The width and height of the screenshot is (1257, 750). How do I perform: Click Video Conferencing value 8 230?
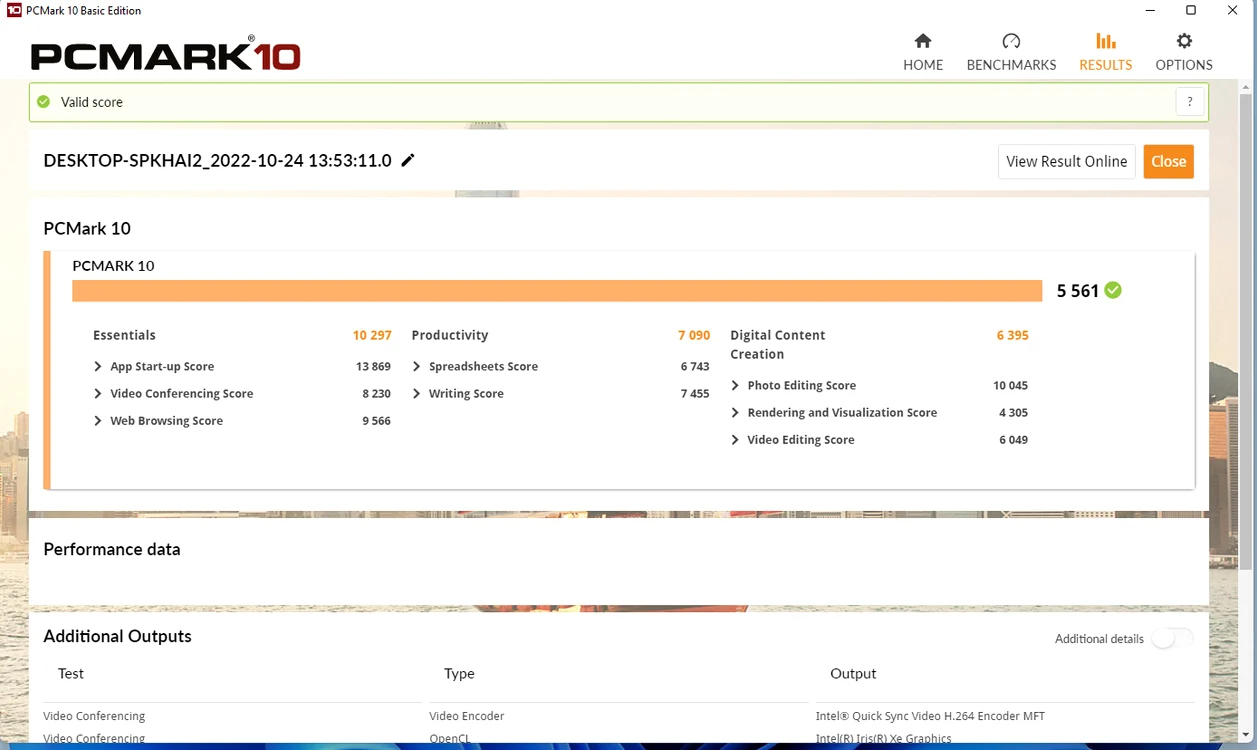point(376,393)
